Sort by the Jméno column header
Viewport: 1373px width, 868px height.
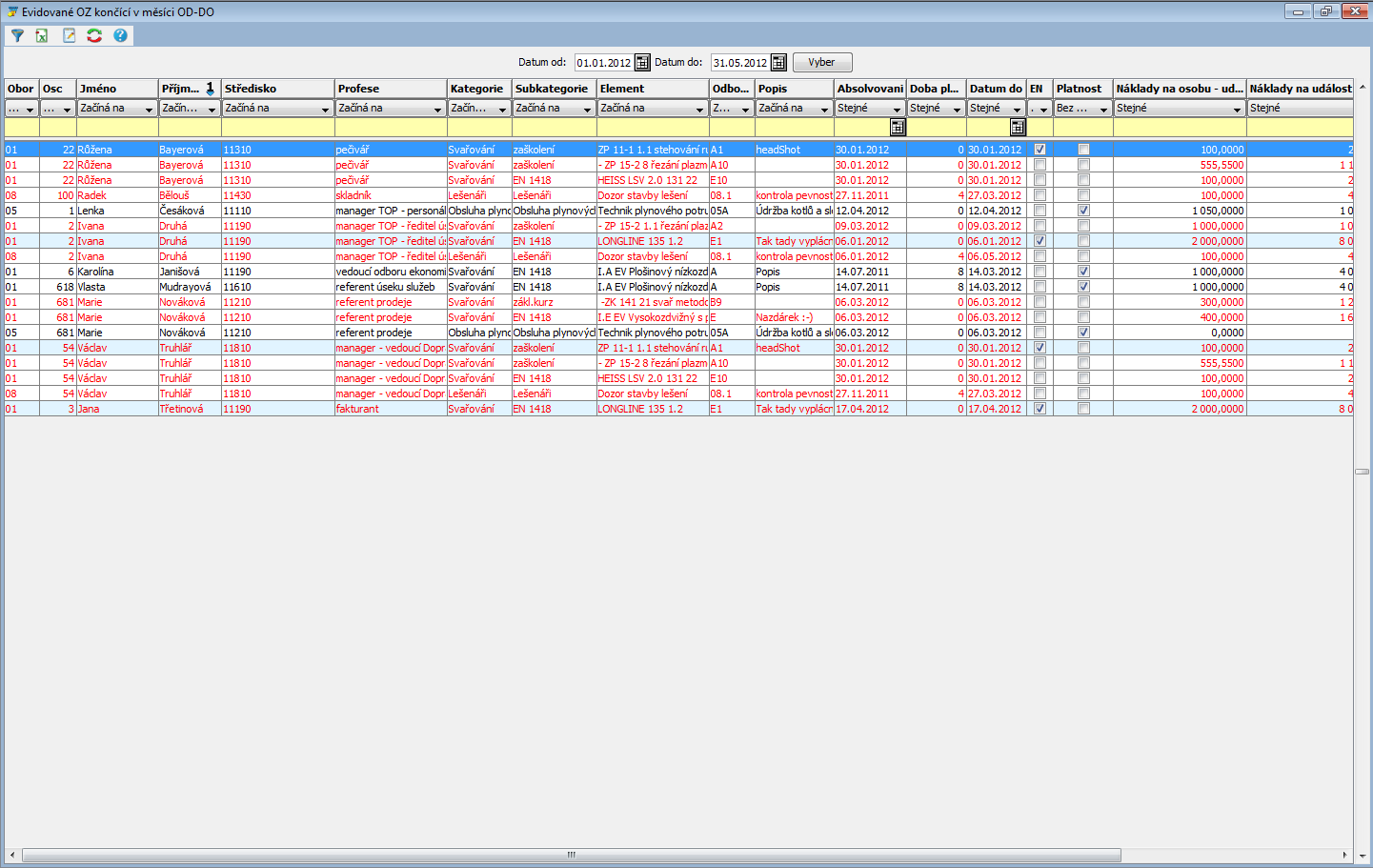[x=117, y=89]
